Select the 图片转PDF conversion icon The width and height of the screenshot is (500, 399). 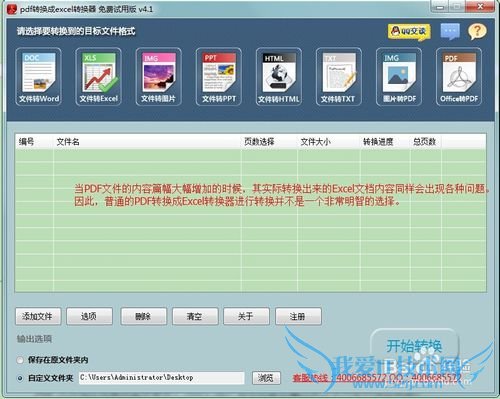point(399,77)
